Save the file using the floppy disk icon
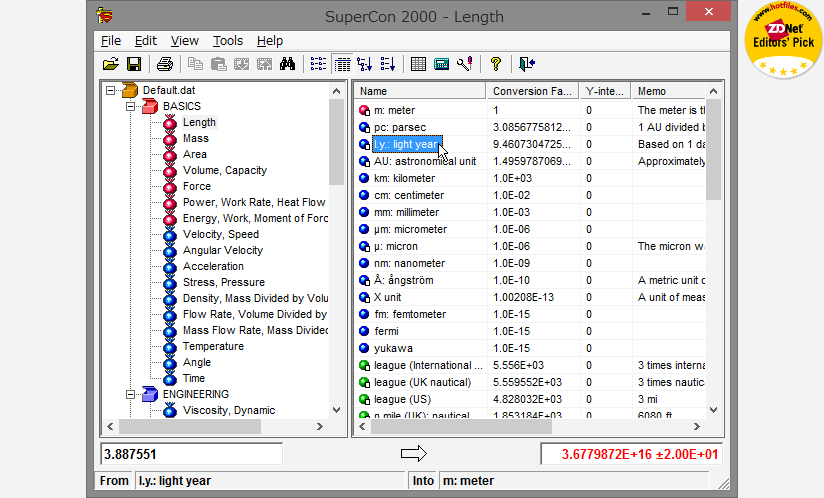Screen dimensions: 824x498 pyautogui.click(x=134, y=64)
